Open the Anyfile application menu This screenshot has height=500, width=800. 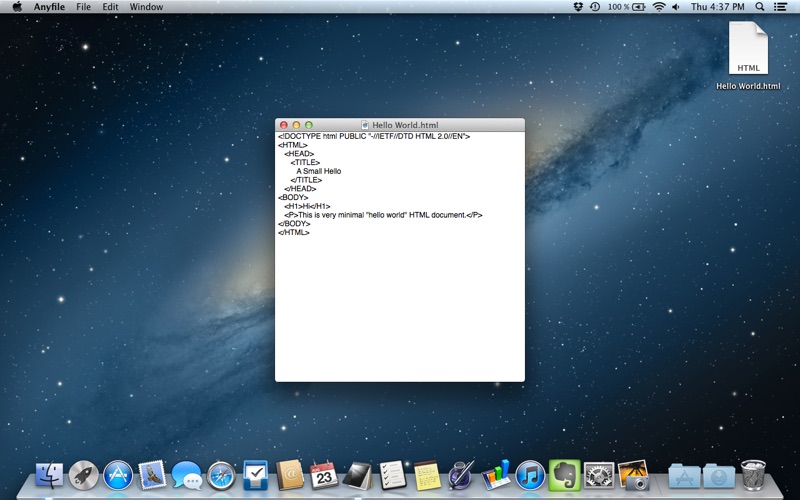(50, 7)
